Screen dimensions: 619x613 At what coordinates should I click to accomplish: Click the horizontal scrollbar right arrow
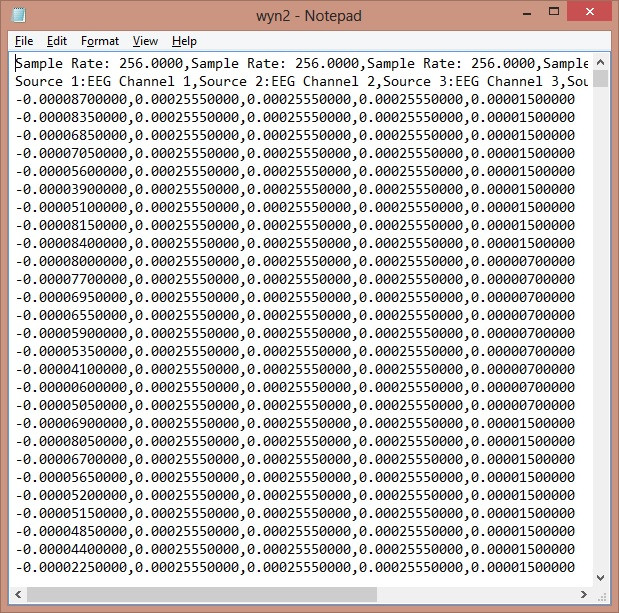584,594
